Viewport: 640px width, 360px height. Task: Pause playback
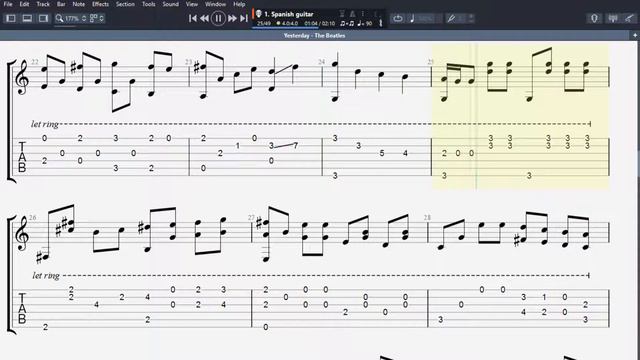[218, 18]
